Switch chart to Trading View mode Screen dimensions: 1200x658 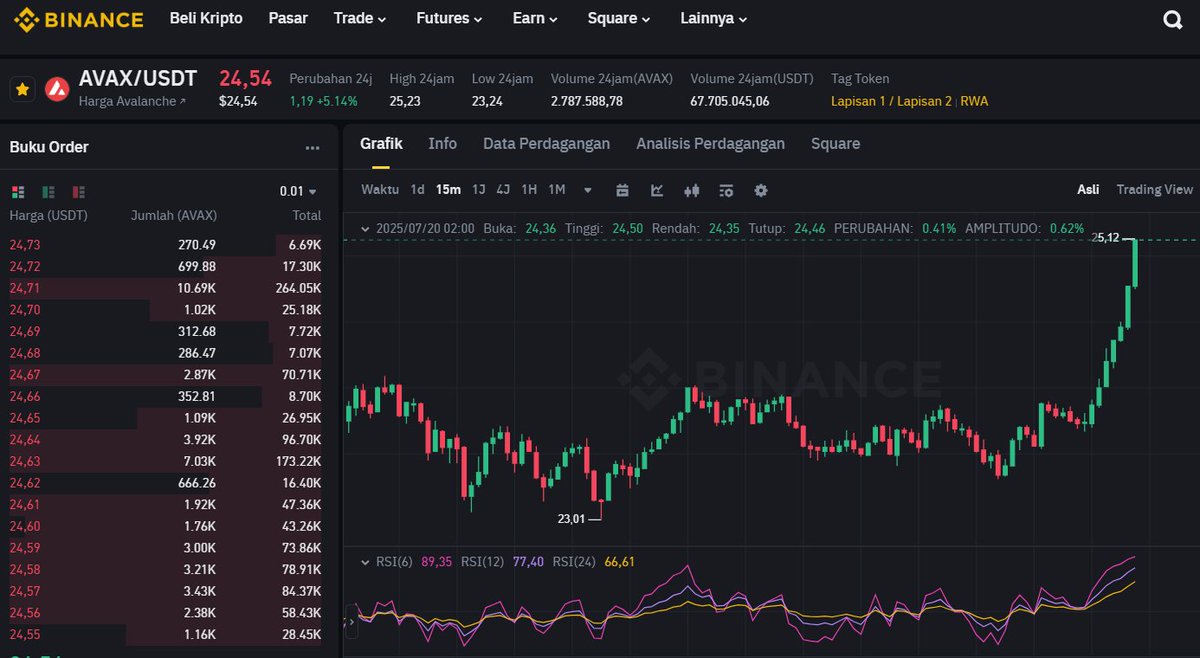[1155, 189]
